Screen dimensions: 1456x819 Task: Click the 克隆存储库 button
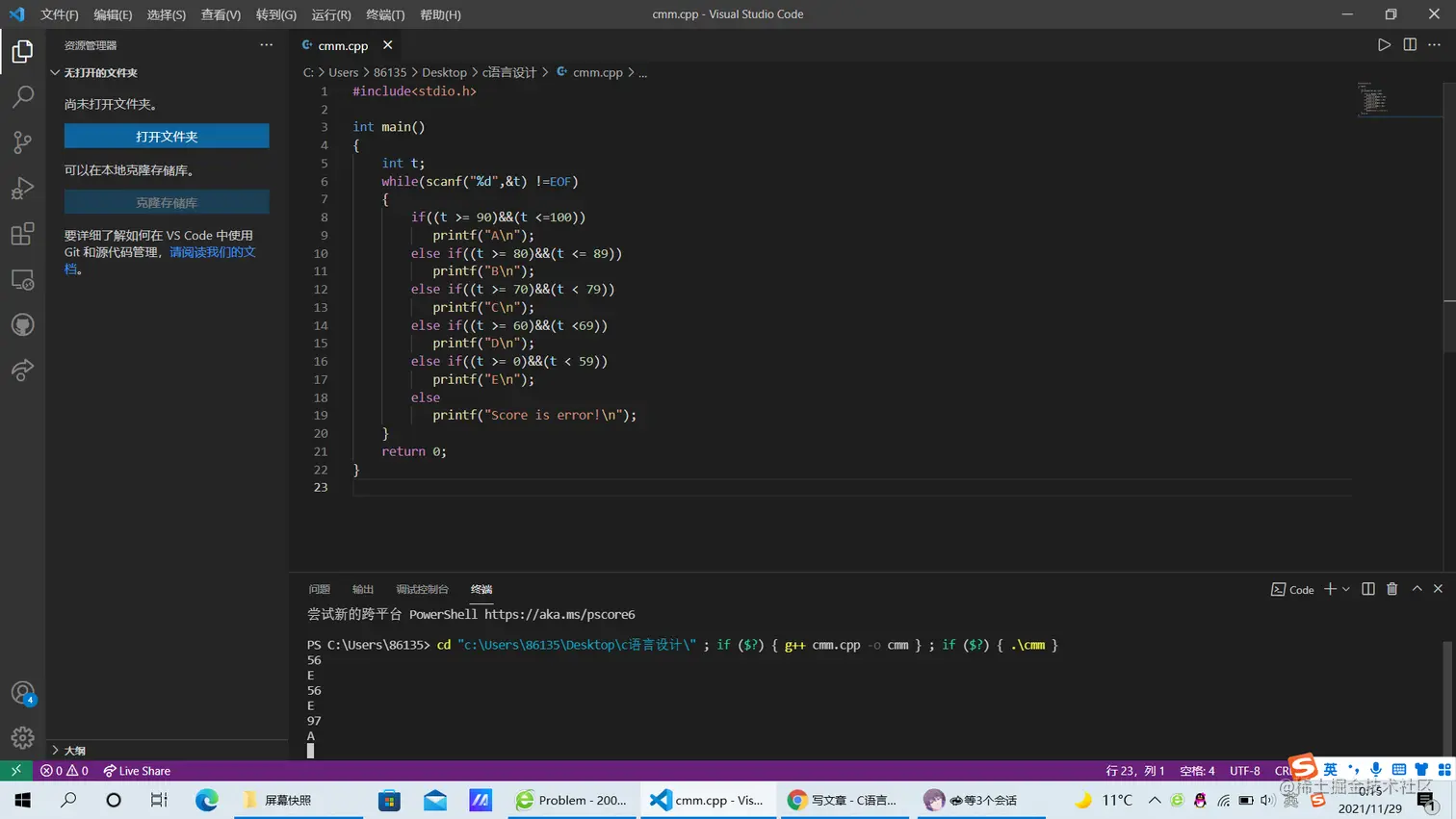click(167, 203)
